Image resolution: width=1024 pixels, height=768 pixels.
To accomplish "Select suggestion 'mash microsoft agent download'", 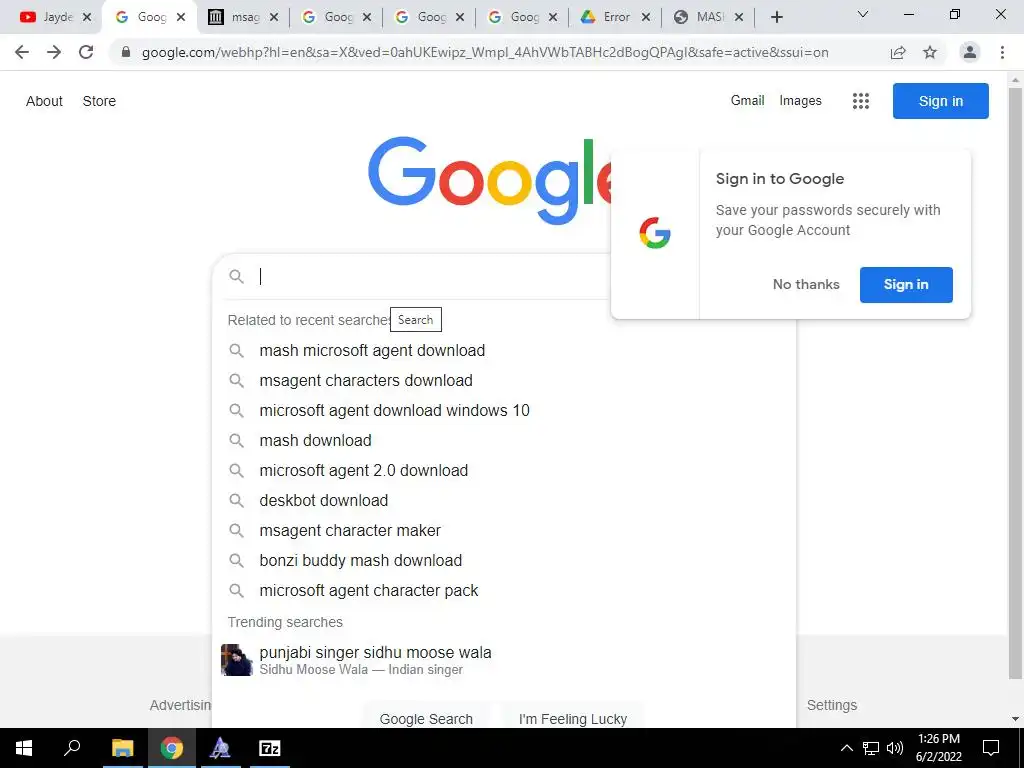I will point(372,351).
